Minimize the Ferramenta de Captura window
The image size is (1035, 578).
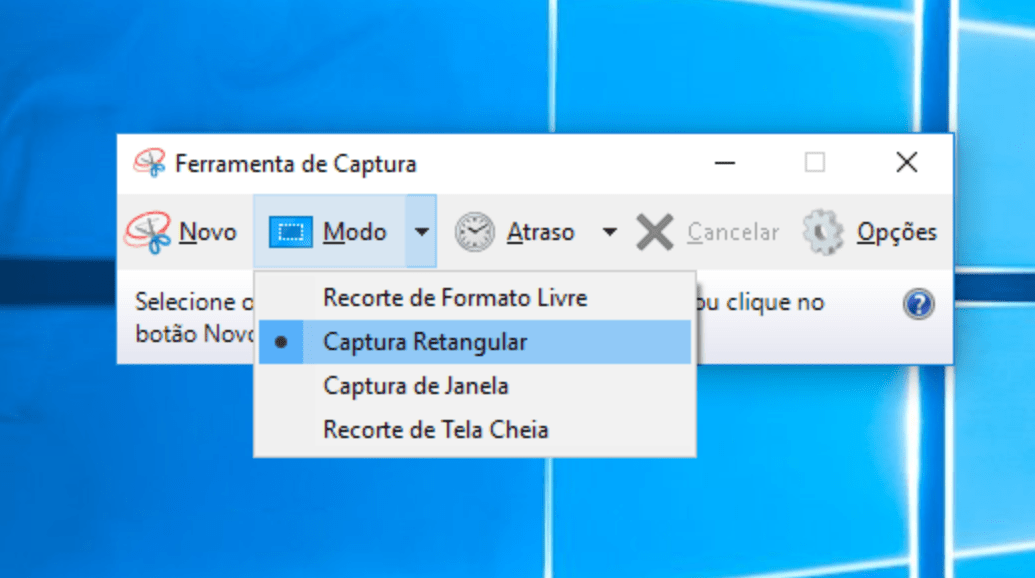click(724, 162)
